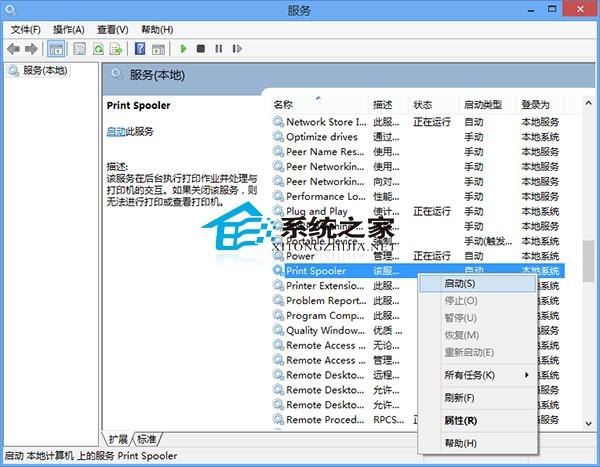600x467 pixels.
Task: Click the scrollbar down arrow
Action: (589, 423)
